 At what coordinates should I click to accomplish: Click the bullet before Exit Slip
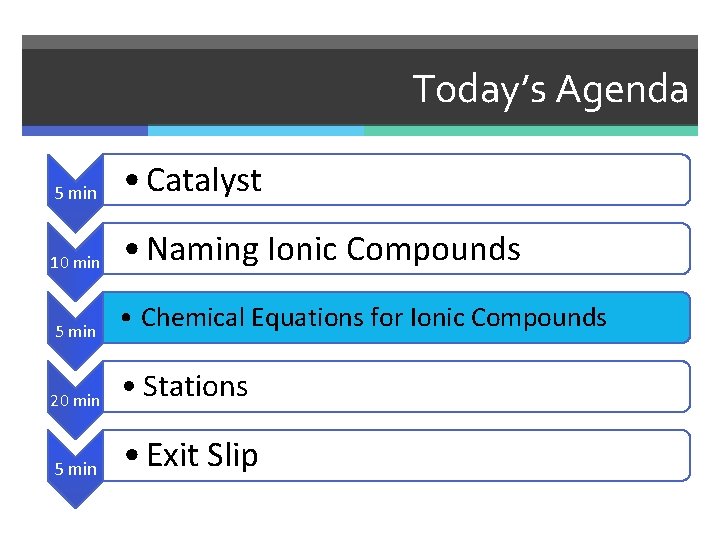click(x=131, y=455)
